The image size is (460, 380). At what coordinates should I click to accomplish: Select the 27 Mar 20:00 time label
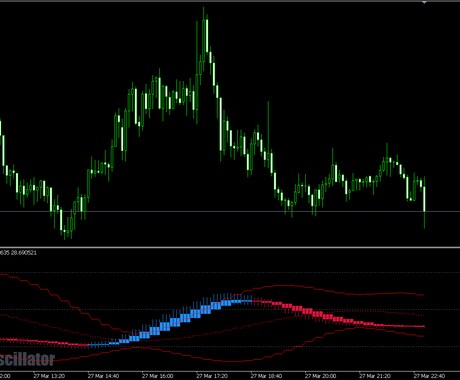(x=321, y=376)
